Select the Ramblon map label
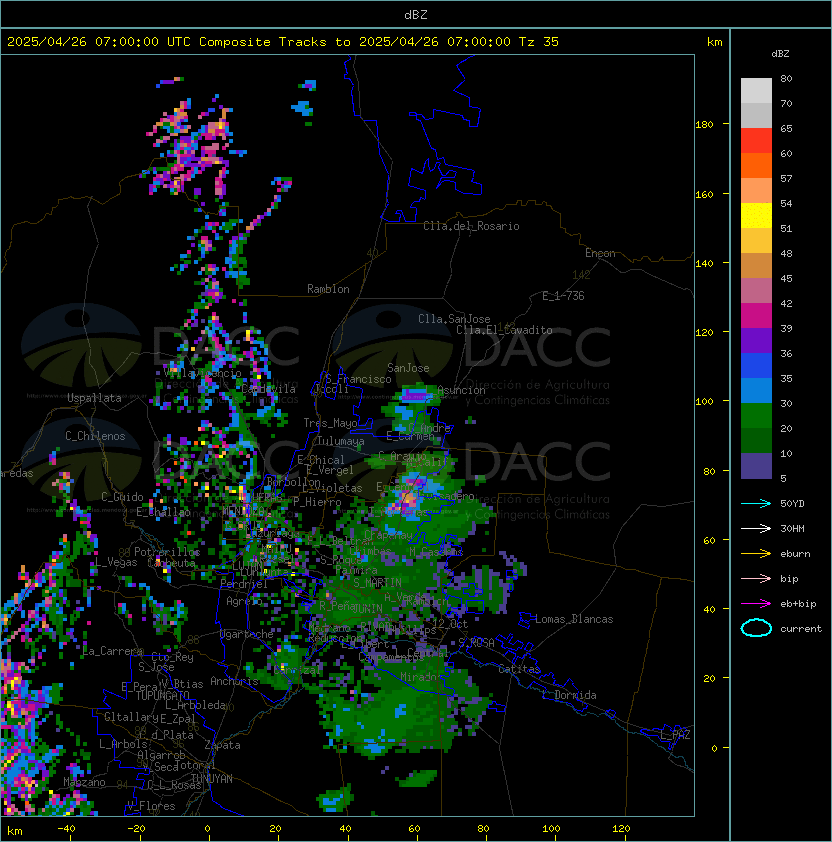The width and height of the screenshot is (832, 842). click(x=328, y=289)
